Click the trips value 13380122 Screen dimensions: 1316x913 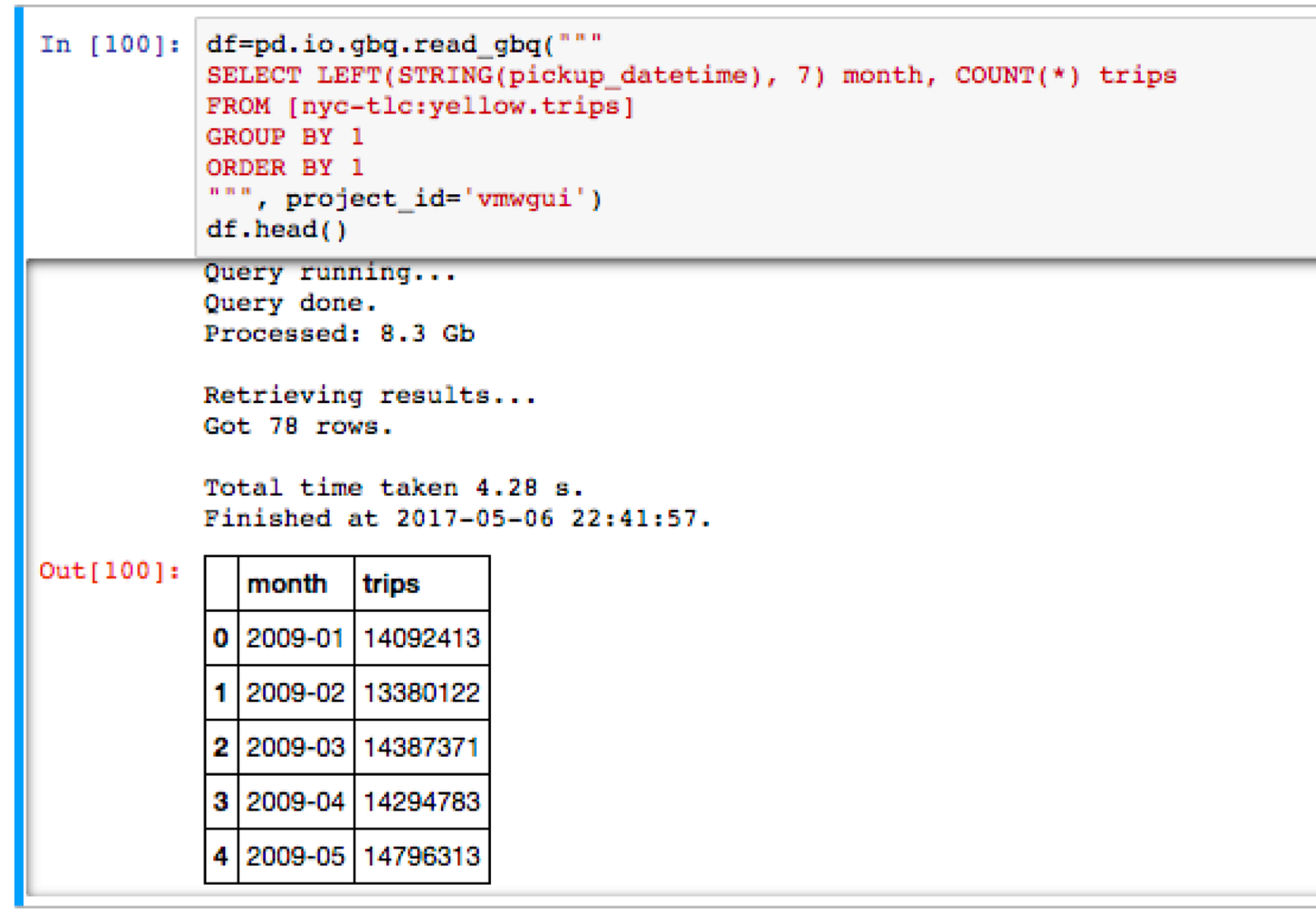click(x=422, y=693)
